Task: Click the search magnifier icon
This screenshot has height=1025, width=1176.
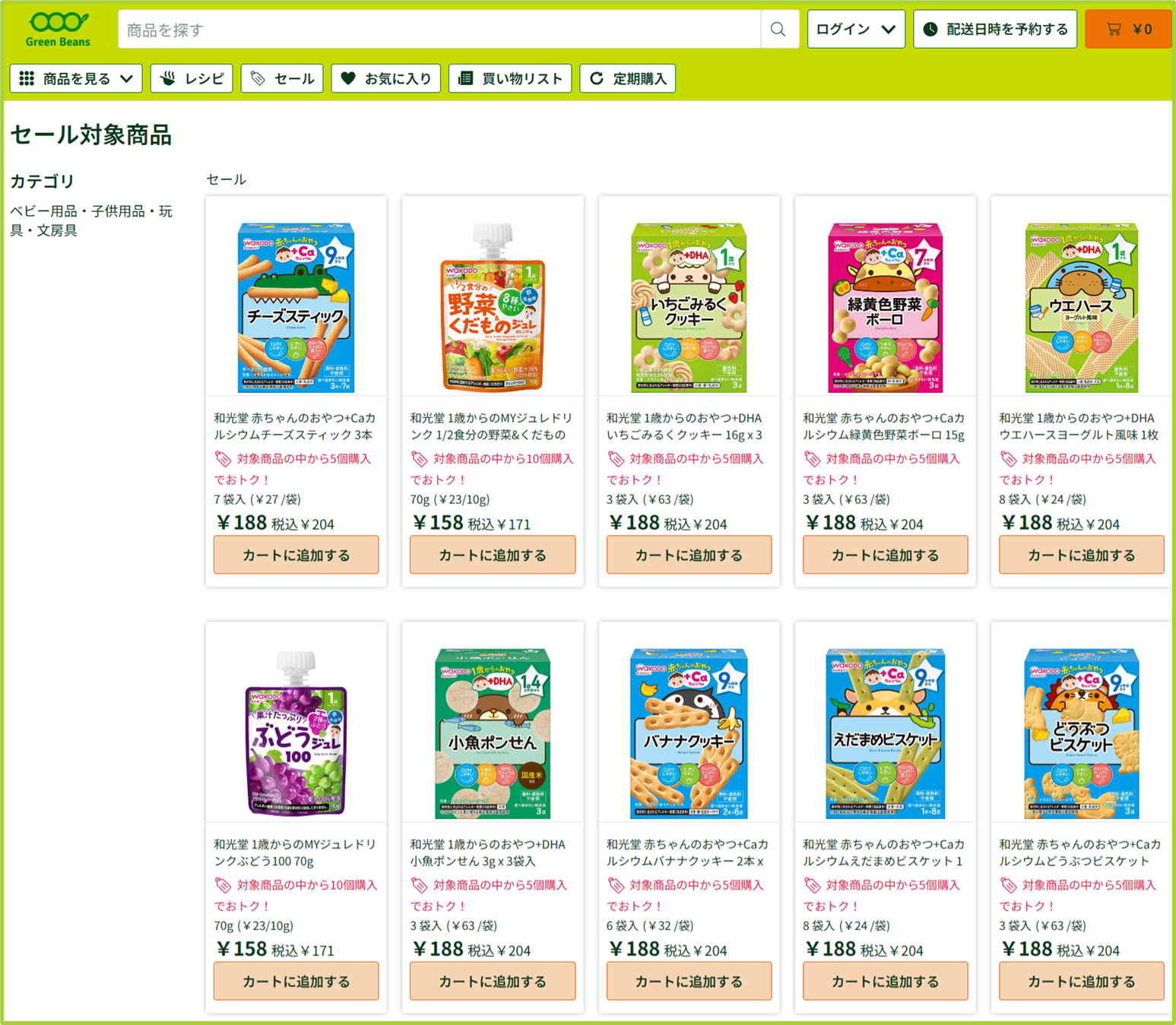Action: click(778, 30)
